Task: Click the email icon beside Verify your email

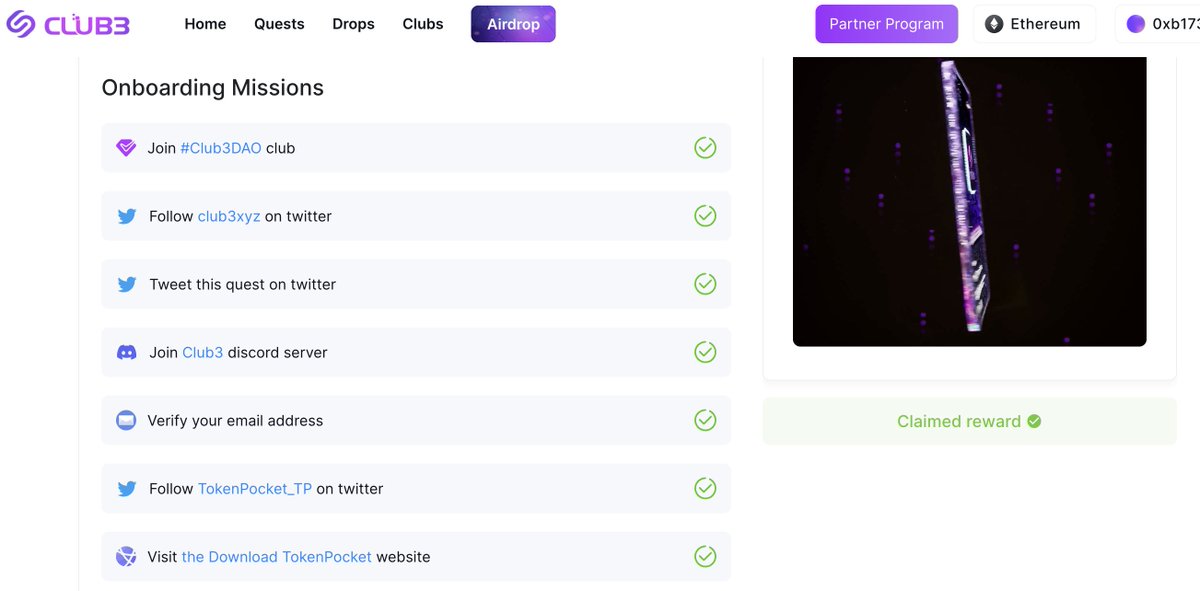Action: (126, 420)
